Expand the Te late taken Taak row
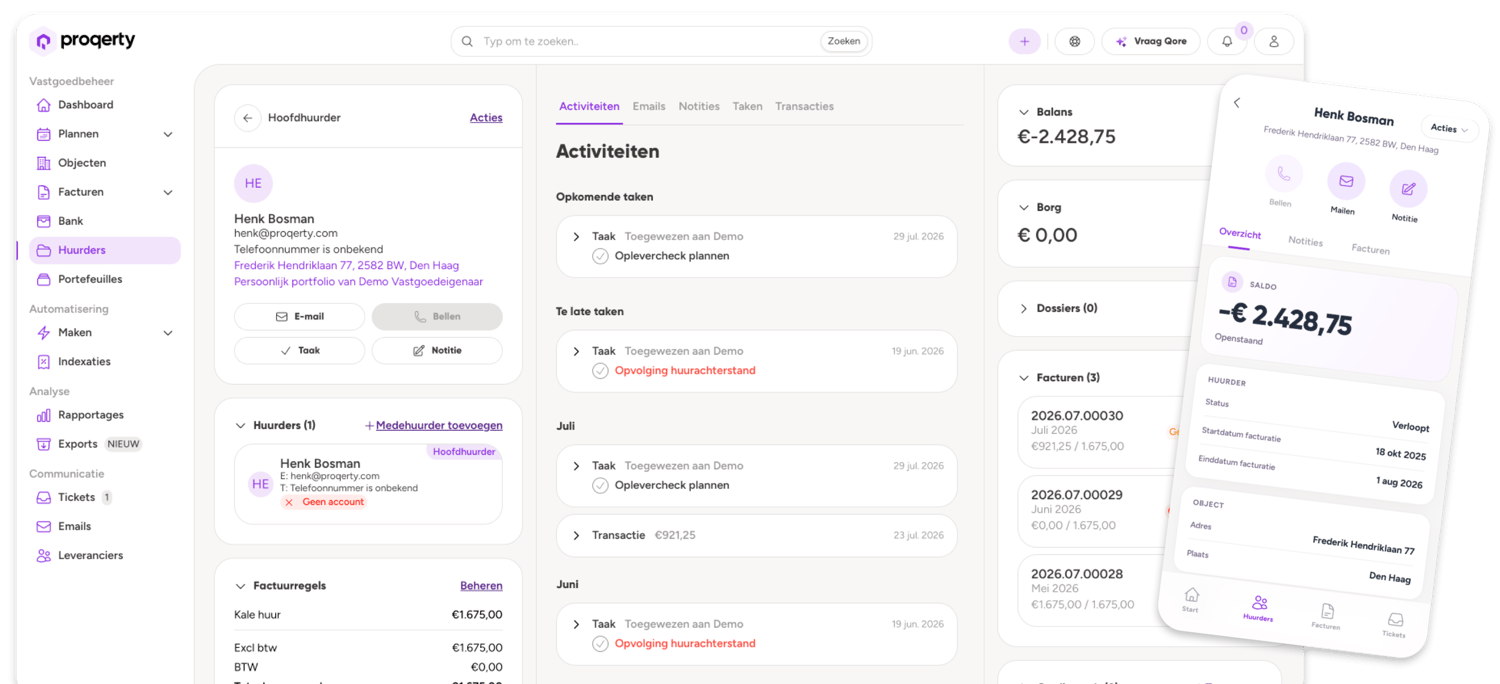This screenshot has height=684, width=1500. tap(576, 352)
